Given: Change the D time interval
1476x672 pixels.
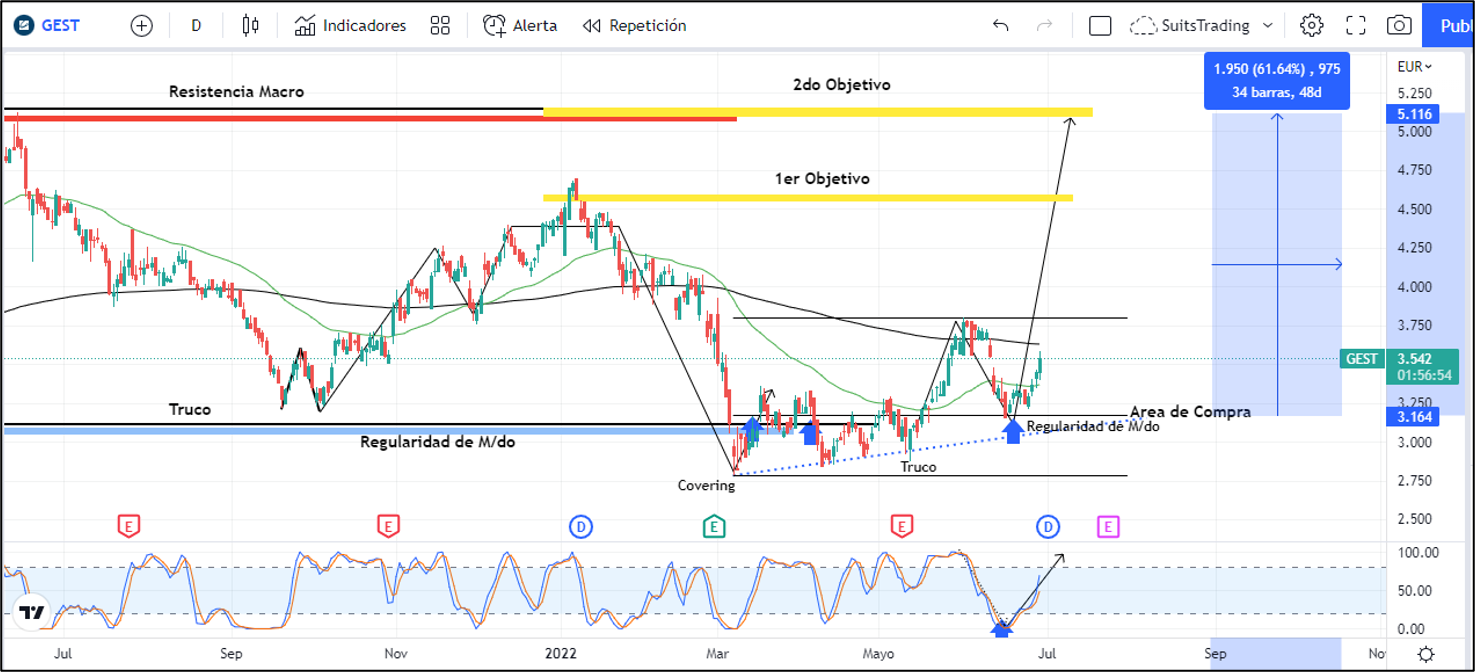Looking at the screenshot, I should coord(196,26).
